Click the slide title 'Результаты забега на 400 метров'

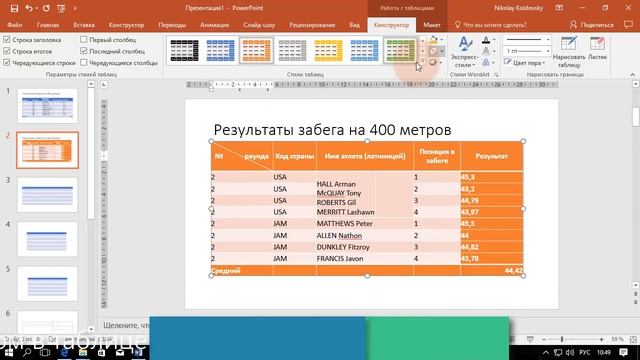(332, 130)
